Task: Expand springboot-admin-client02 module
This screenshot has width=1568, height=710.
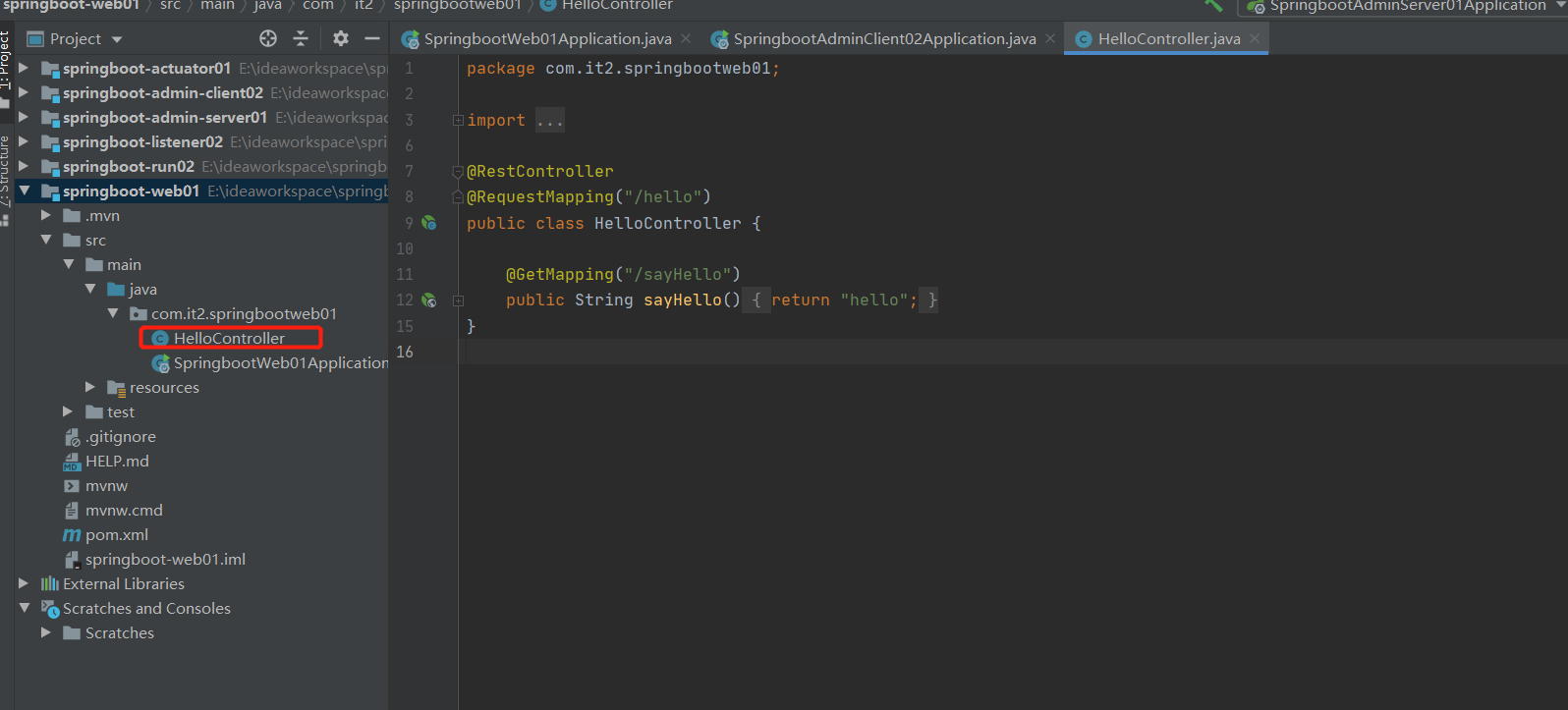Action: click(x=24, y=92)
